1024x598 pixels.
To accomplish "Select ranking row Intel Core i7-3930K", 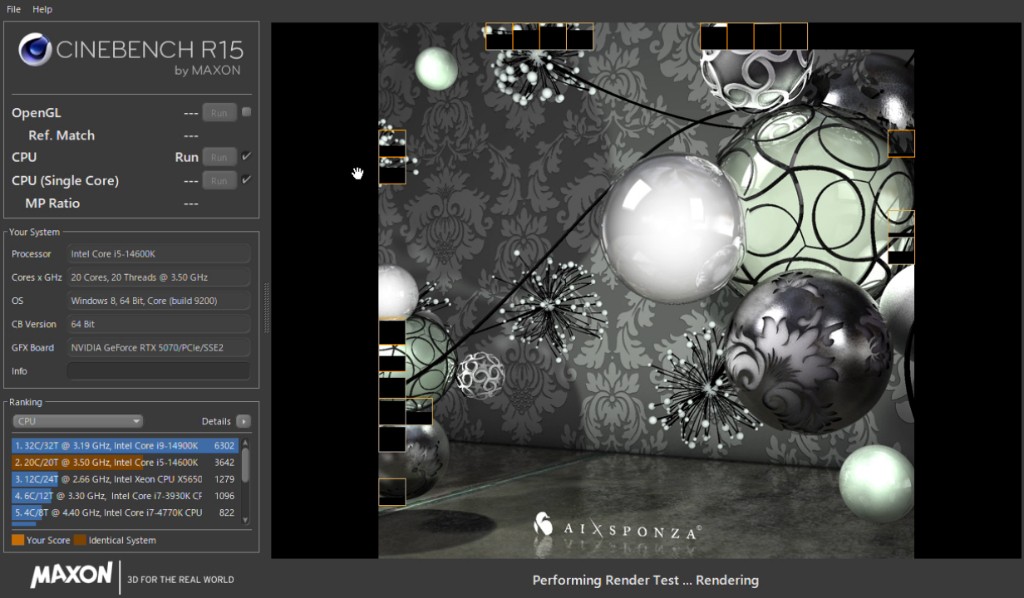I will [x=125, y=496].
